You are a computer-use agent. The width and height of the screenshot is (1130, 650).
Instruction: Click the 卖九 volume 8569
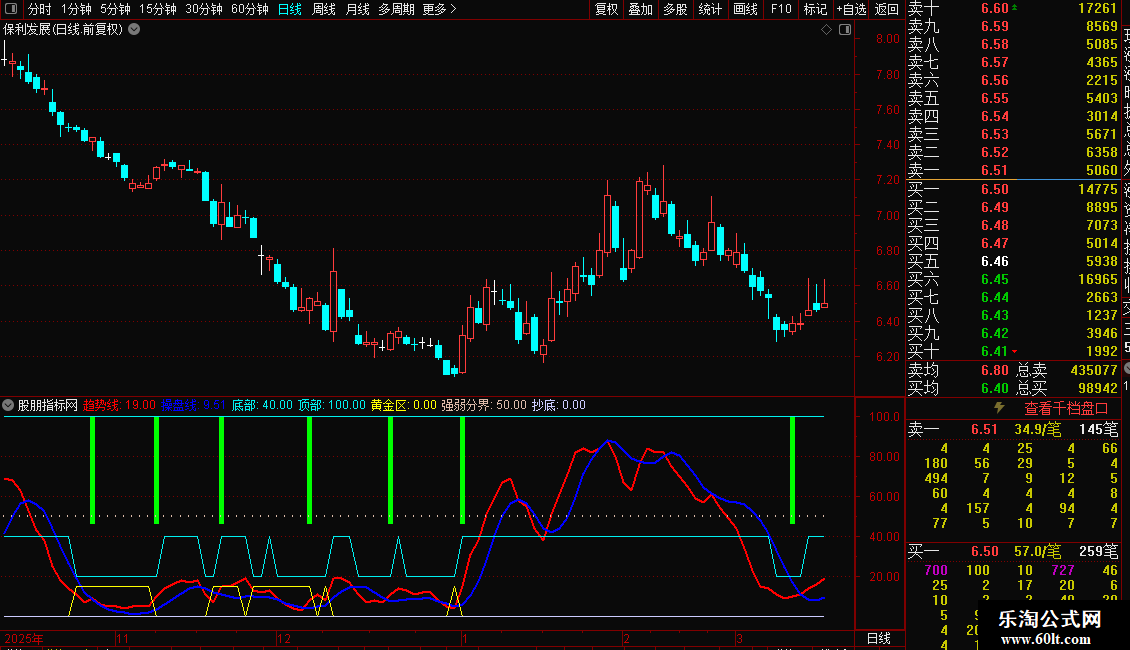(x=1102, y=26)
